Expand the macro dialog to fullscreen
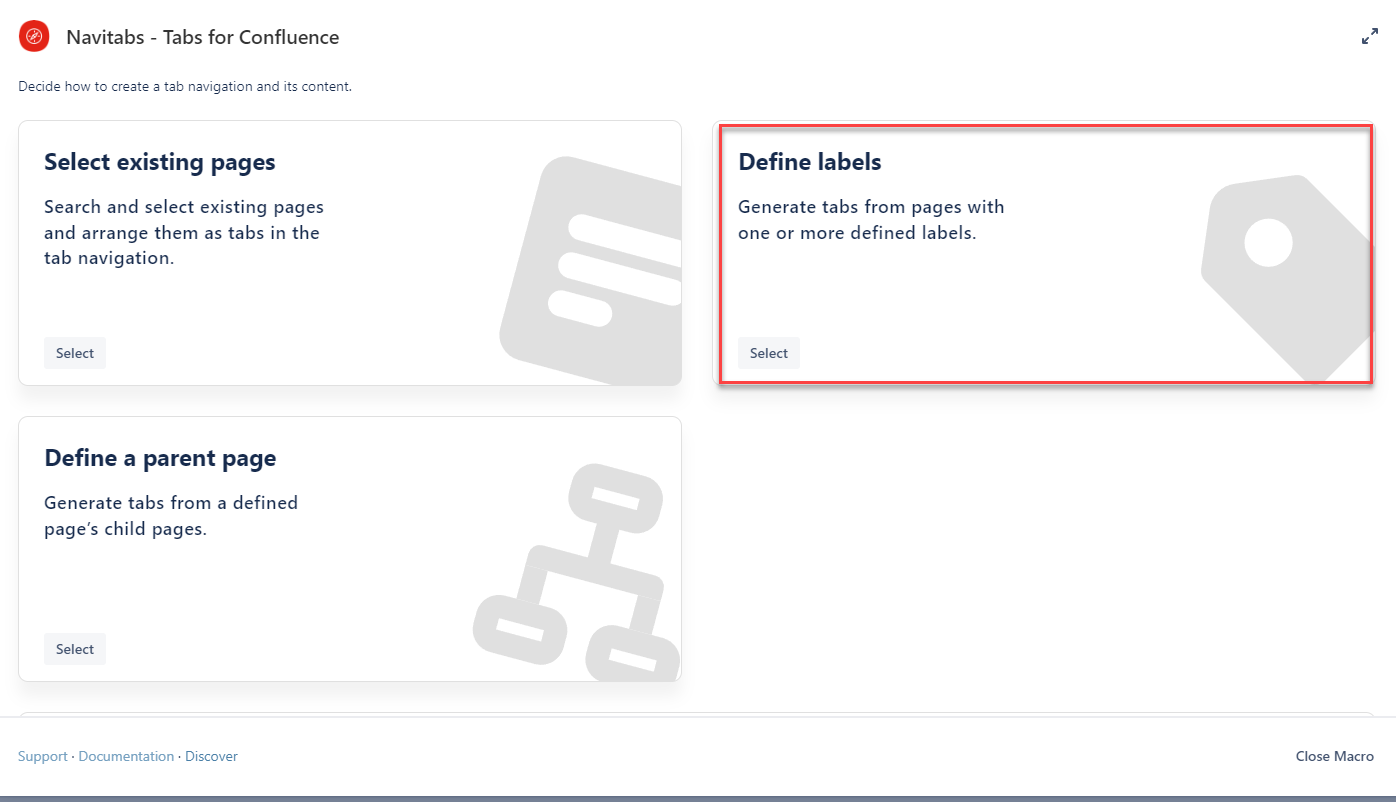The width and height of the screenshot is (1396, 802). coord(1369,37)
